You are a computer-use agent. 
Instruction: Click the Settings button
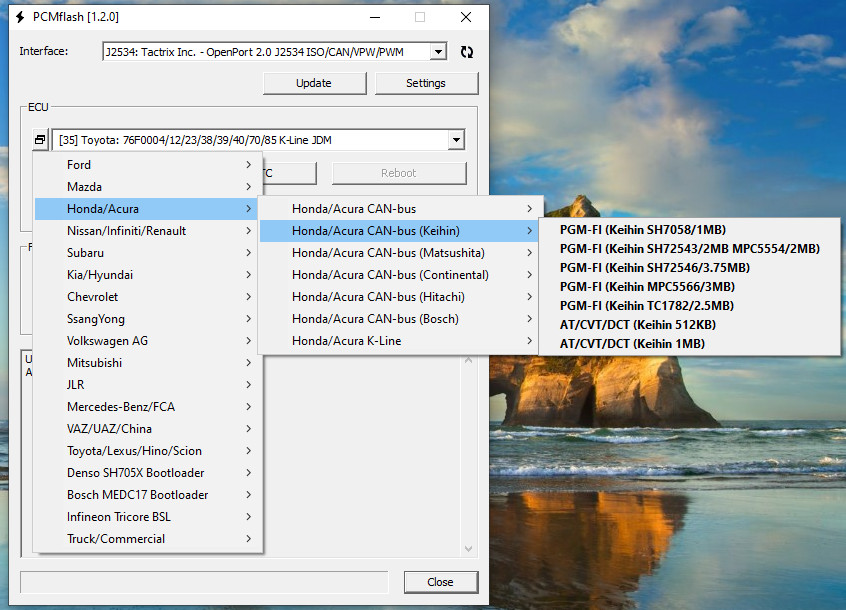pyautogui.click(x=426, y=83)
